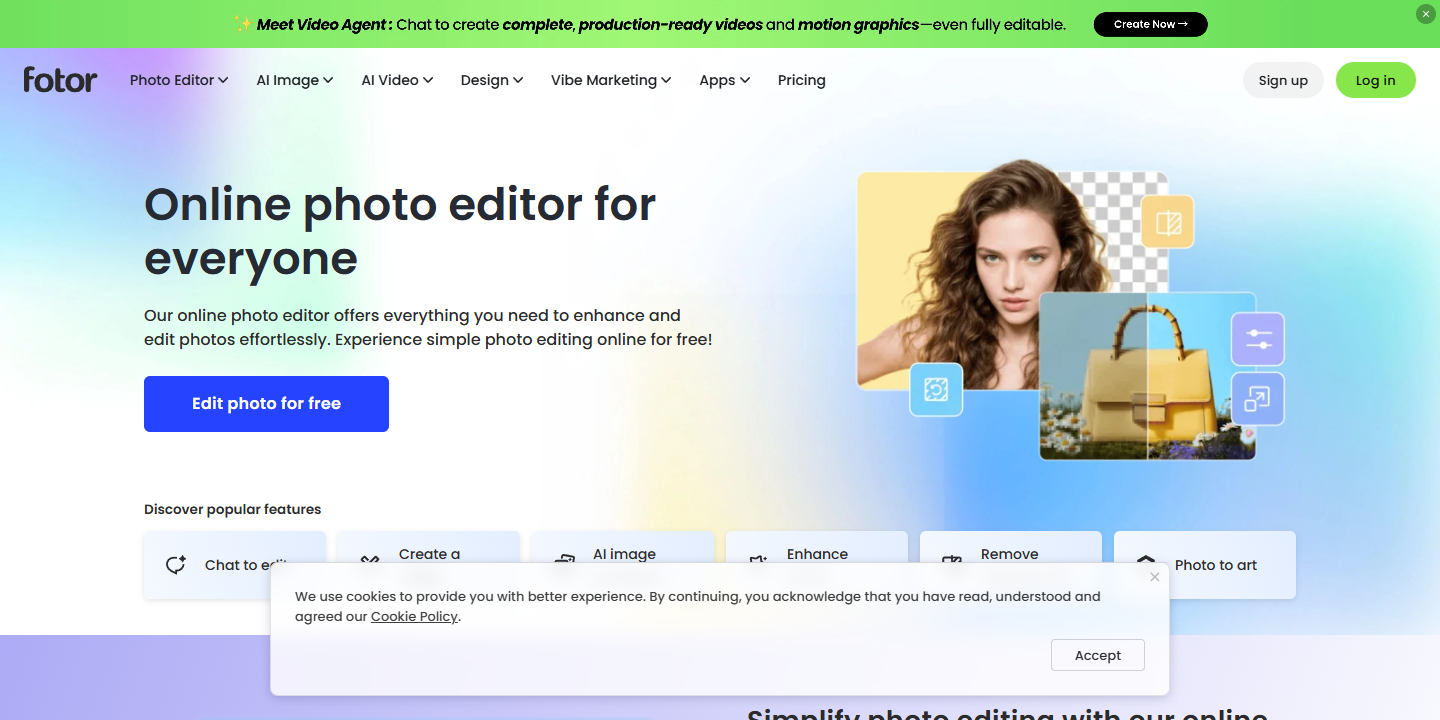Expand the Photo Editor menu
This screenshot has height=720, width=1440.
[179, 80]
